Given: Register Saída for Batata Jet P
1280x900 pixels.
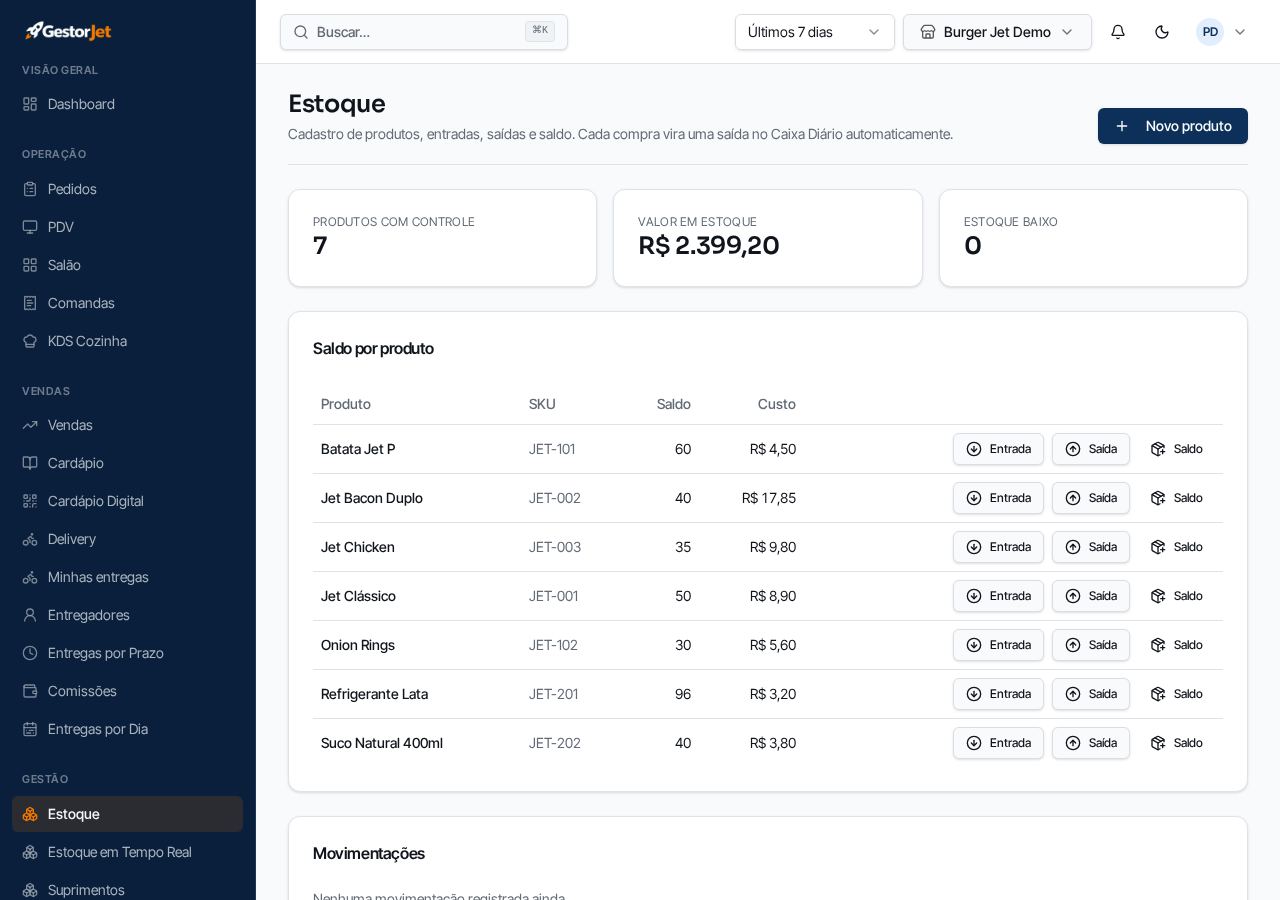Looking at the screenshot, I should (x=1091, y=449).
